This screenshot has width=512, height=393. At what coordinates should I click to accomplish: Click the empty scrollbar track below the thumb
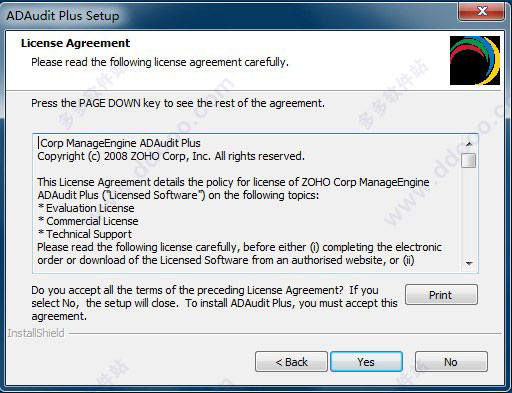point(469,212)
